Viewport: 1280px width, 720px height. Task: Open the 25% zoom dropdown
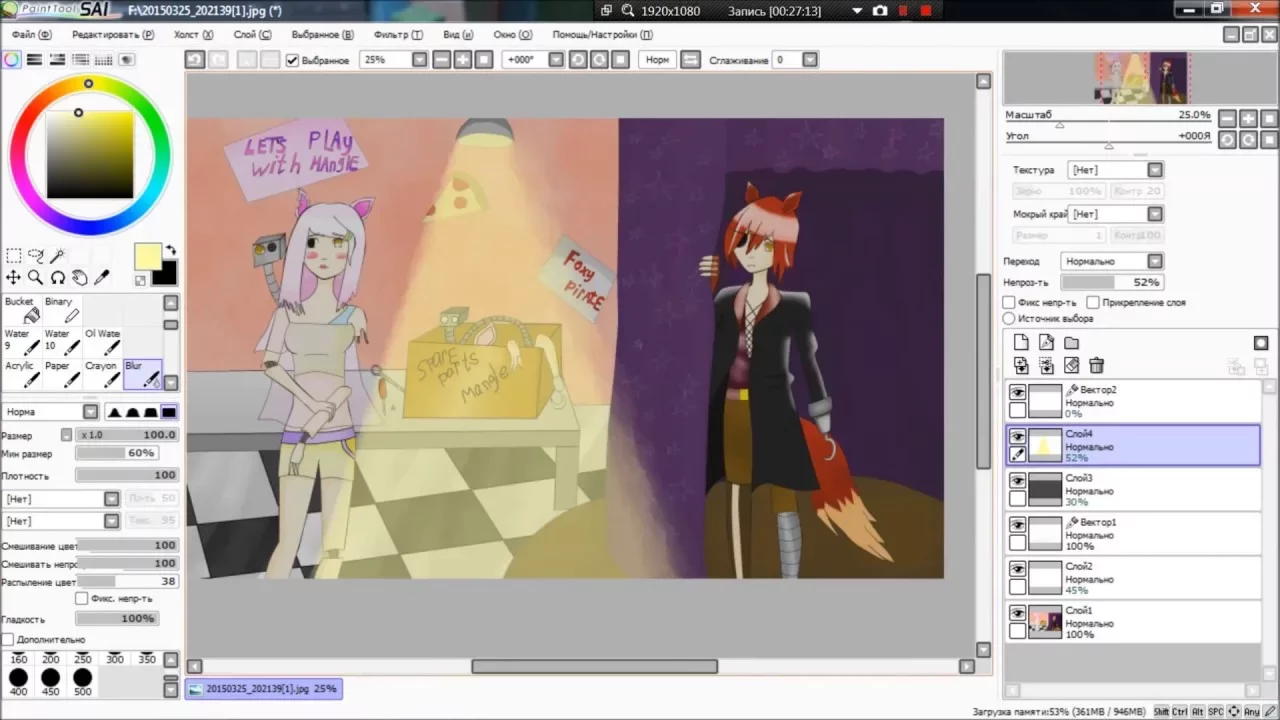[x=419, y=60]
